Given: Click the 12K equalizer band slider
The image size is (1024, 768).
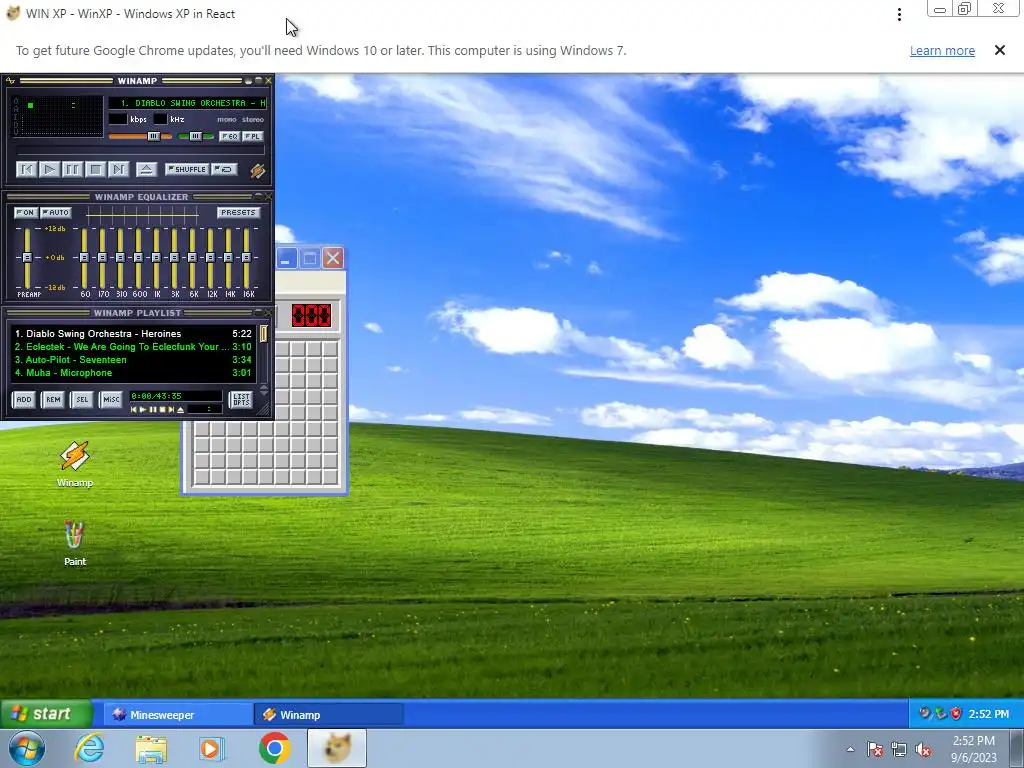Looking at the screenshot, I should [210, 258].
